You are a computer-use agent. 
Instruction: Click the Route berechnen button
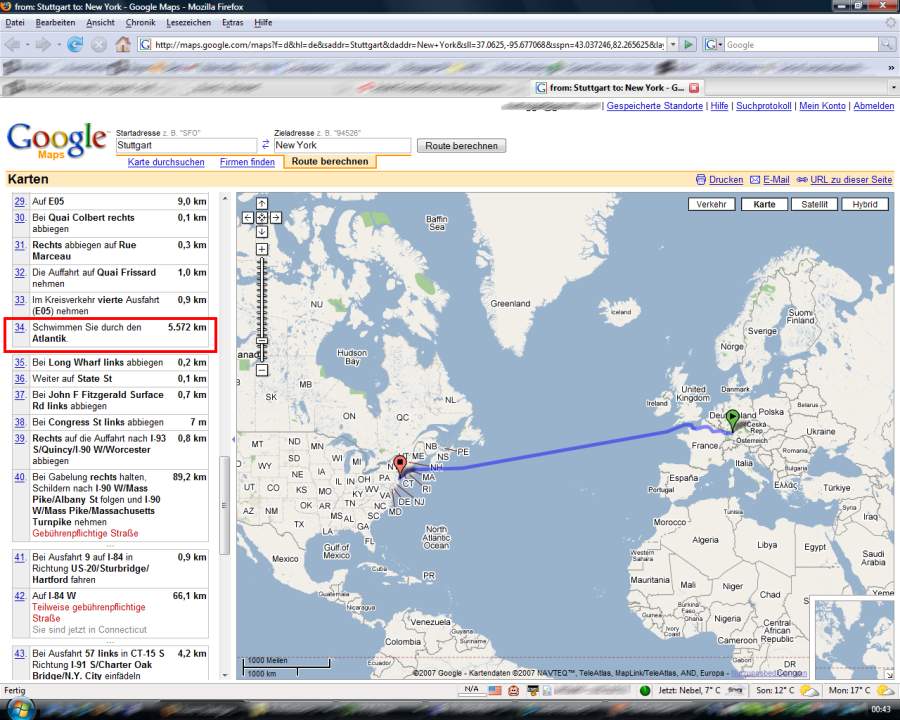pos(461,146)
